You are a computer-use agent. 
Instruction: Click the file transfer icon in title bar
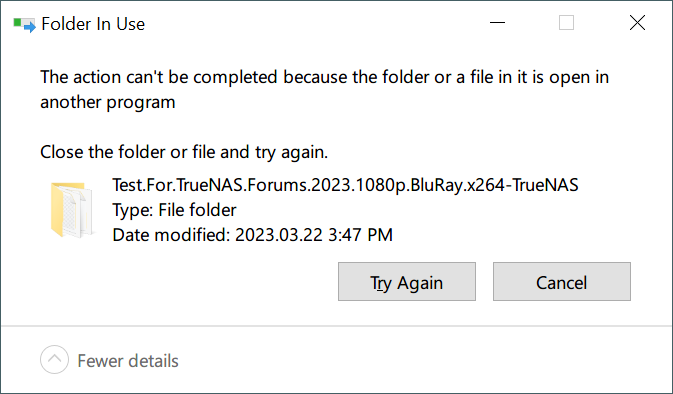[24, 24]
